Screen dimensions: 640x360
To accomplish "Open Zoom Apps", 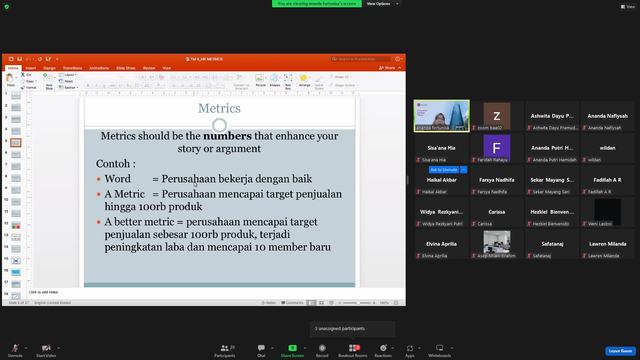I will 410,350.
